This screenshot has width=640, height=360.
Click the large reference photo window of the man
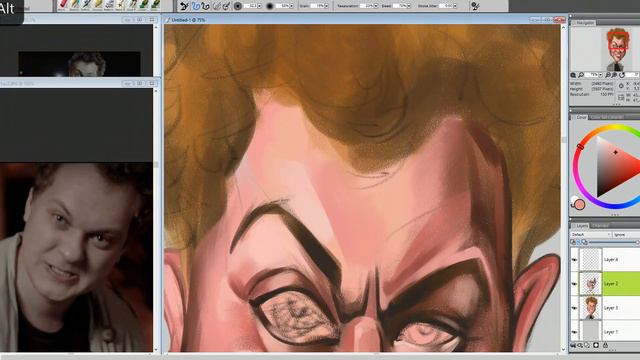76,257
